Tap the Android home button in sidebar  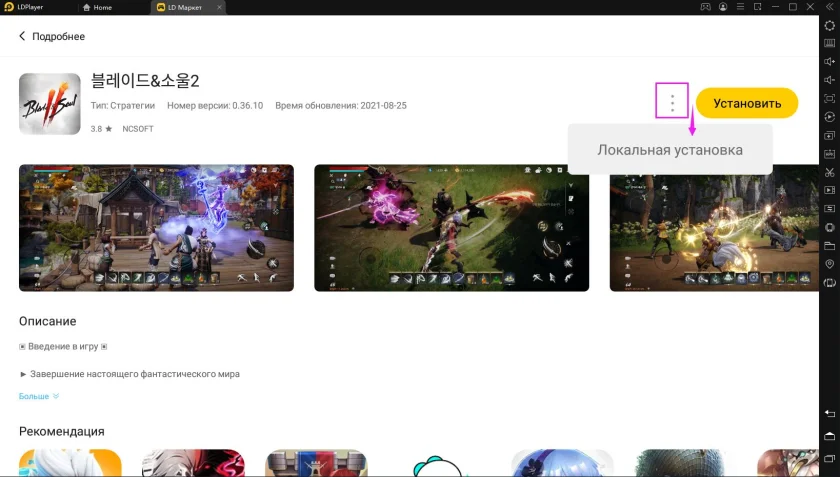click(x=829, y=436)
